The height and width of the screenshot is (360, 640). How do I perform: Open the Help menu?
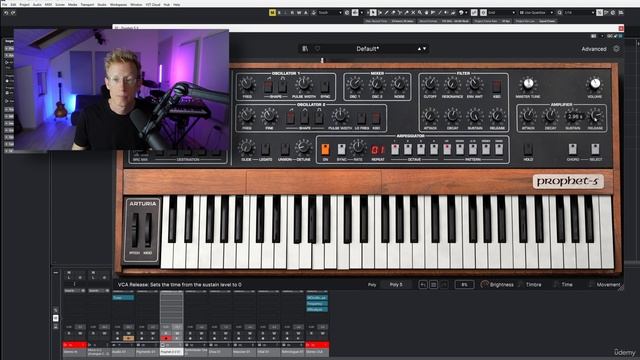pos(177,4)
